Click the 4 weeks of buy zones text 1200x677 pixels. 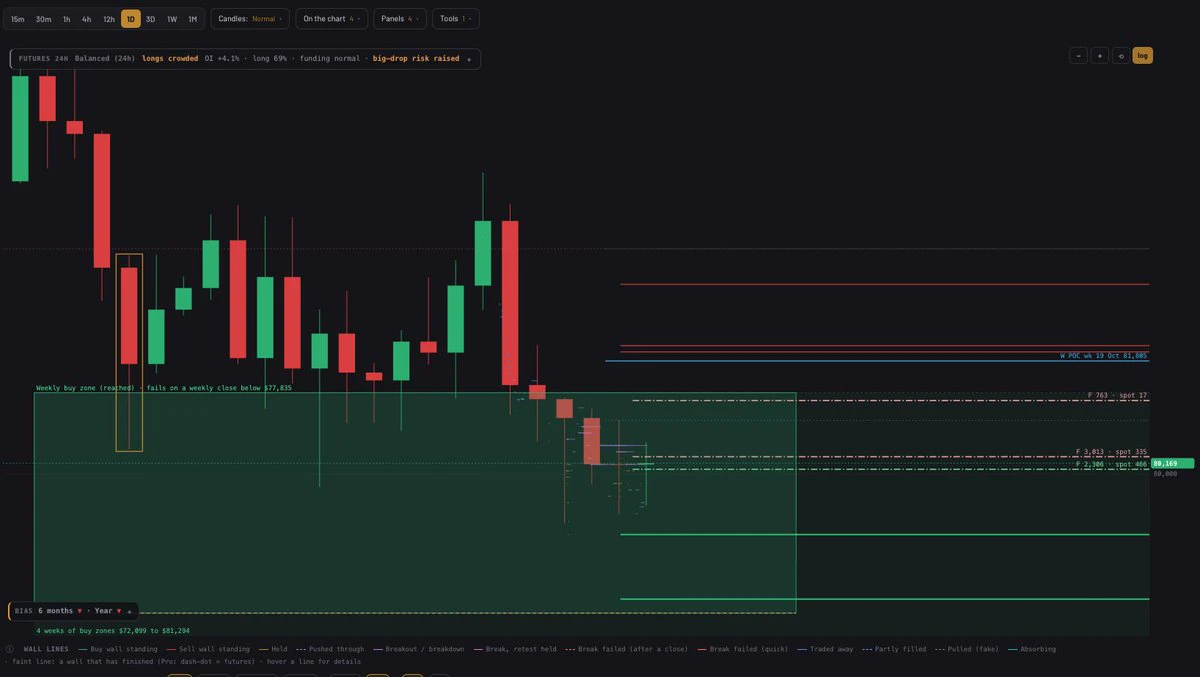[113, 631]
